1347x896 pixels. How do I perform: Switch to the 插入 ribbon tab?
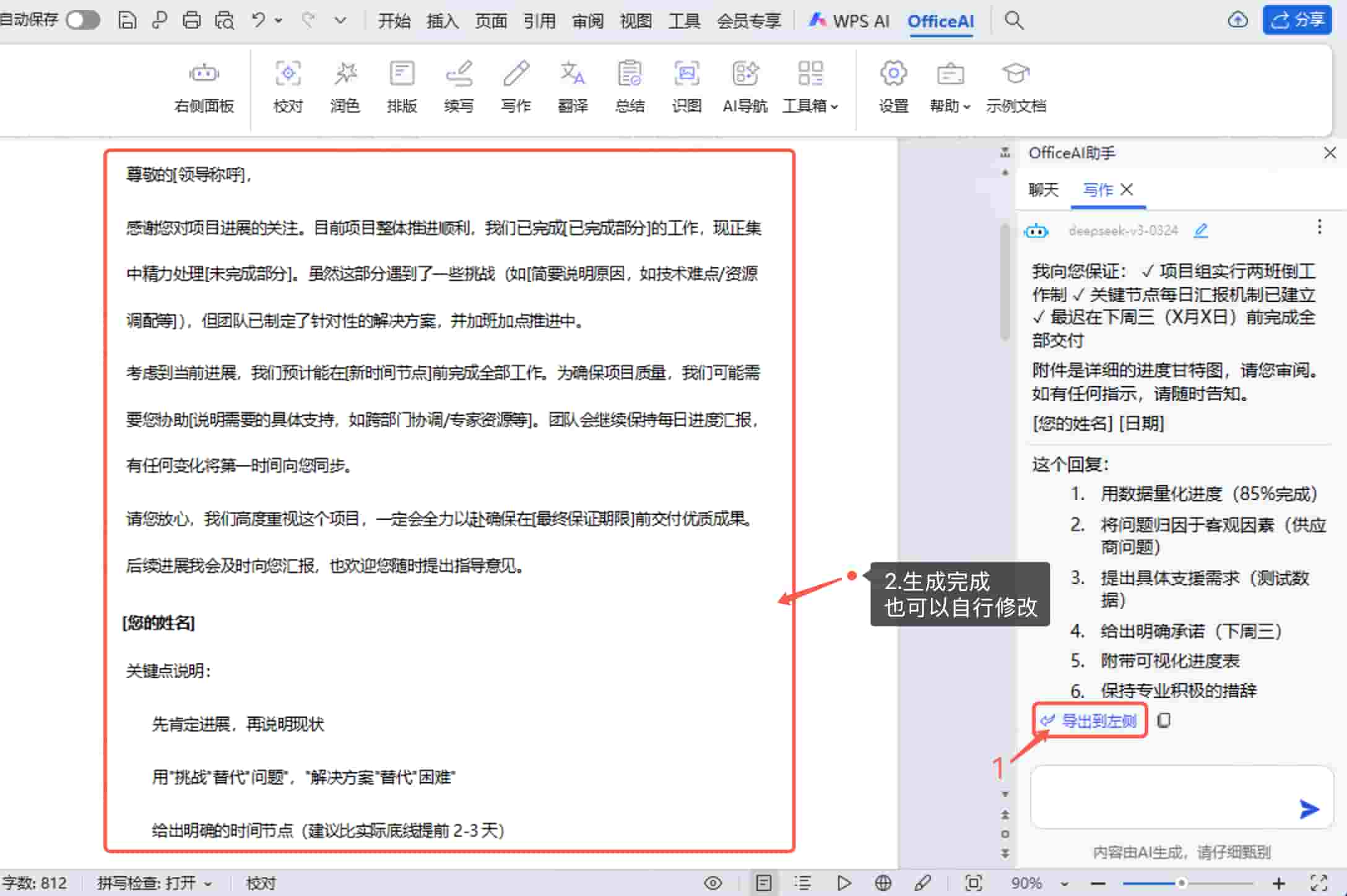442,20
